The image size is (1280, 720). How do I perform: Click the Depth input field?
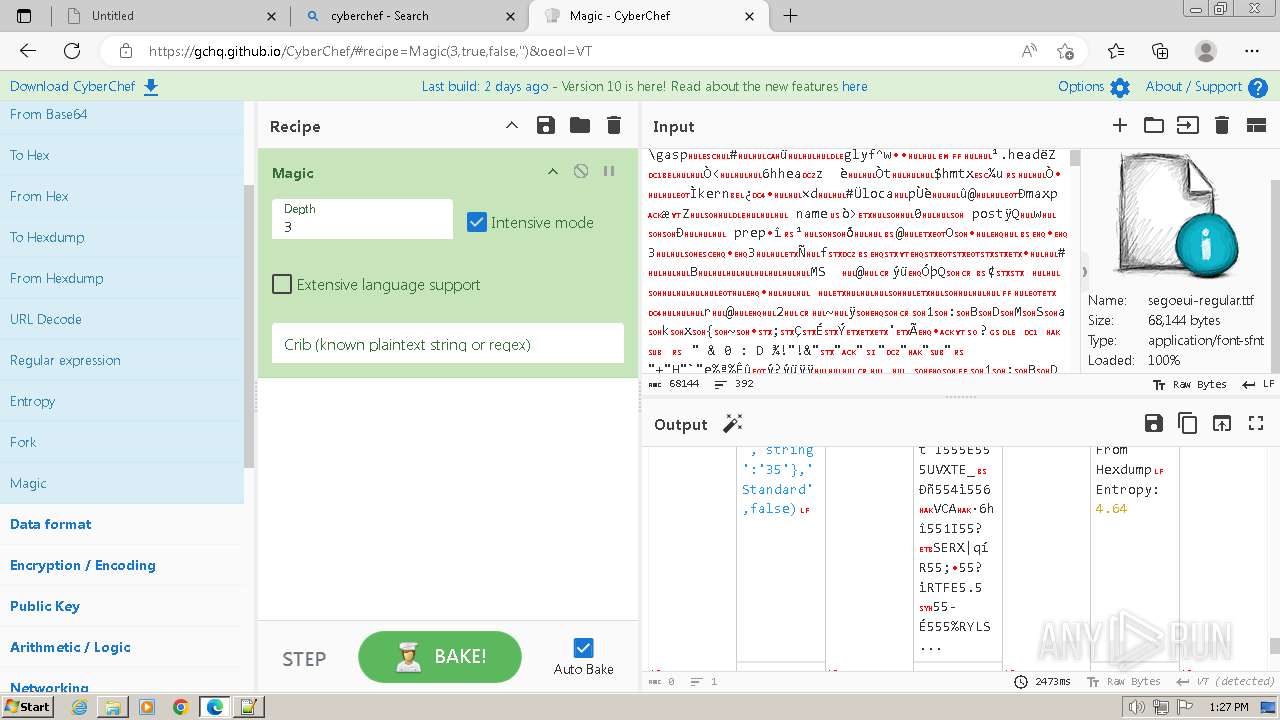pos(362,219)
